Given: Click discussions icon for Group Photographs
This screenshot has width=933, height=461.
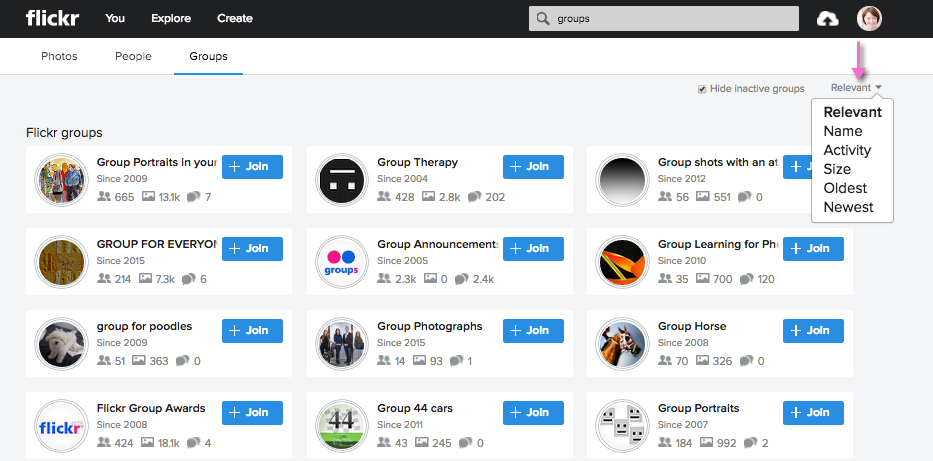Looking at the screenshot, I should 456,361.
